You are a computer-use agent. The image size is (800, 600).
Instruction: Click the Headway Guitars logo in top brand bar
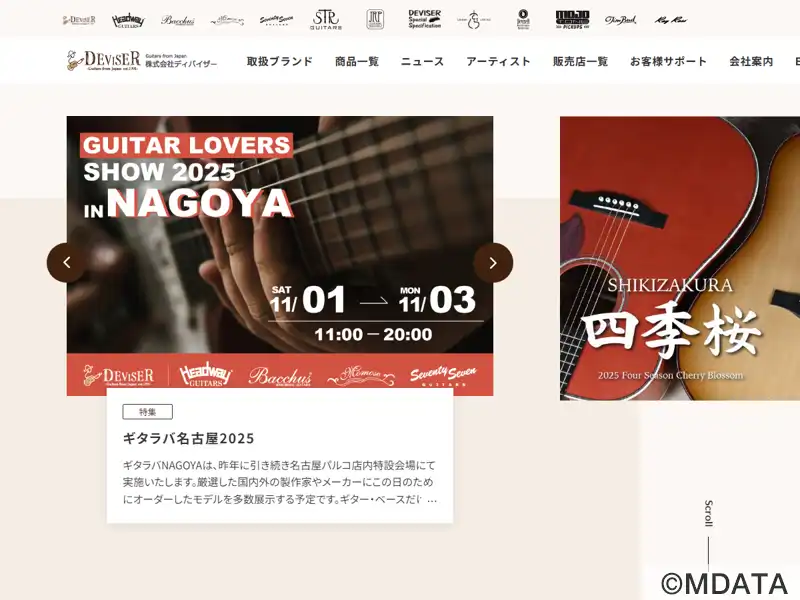coord(128,19)
